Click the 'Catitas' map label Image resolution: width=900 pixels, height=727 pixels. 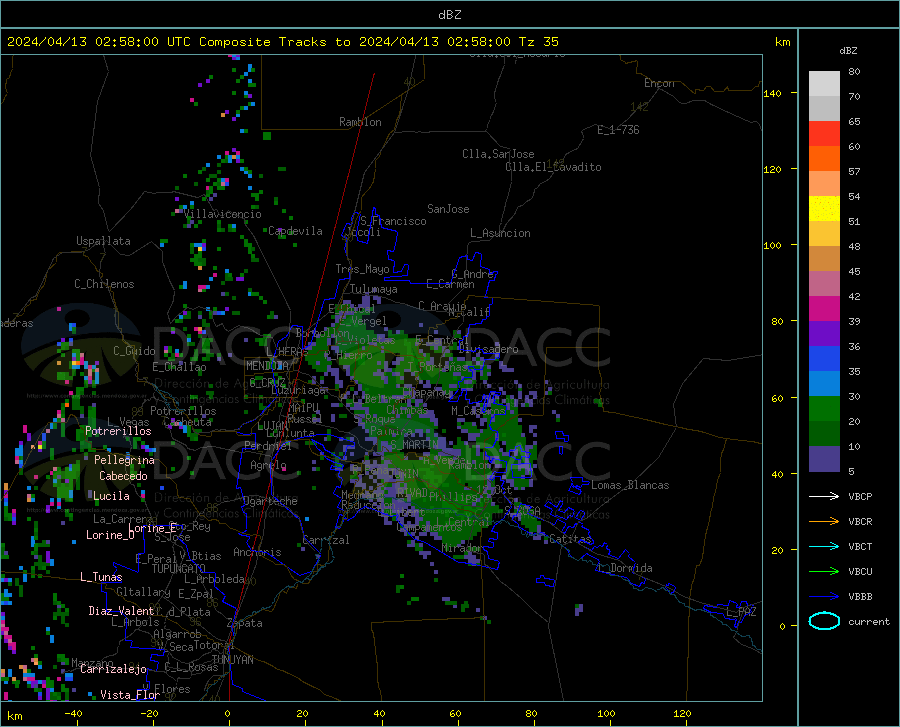tap(571, 539)
